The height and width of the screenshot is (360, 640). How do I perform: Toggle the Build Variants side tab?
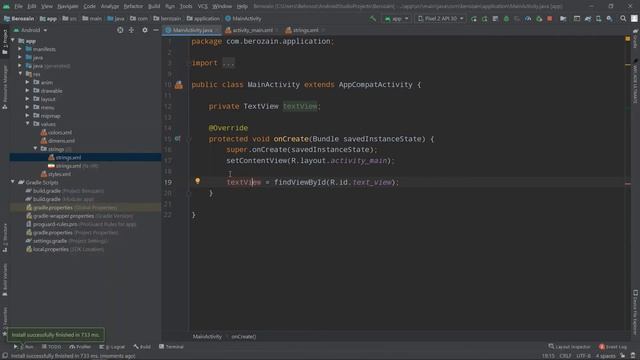(x=5, y=280)
